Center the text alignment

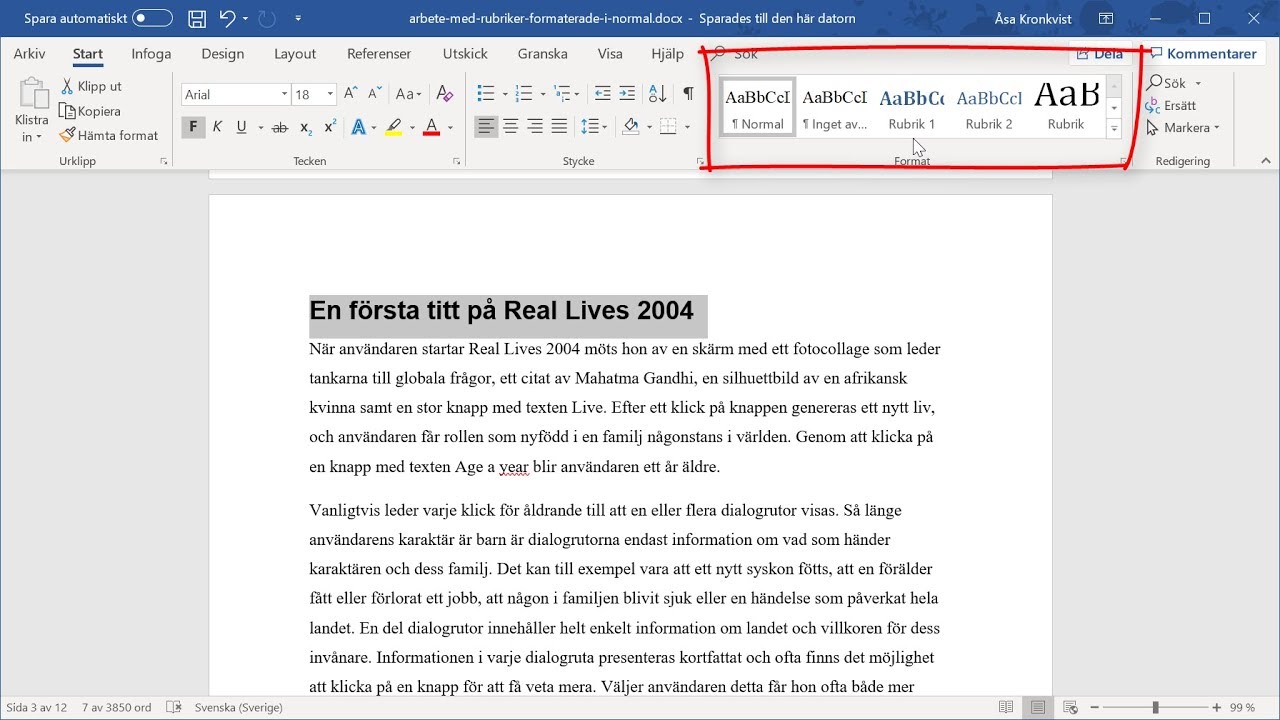coord(510,127)
